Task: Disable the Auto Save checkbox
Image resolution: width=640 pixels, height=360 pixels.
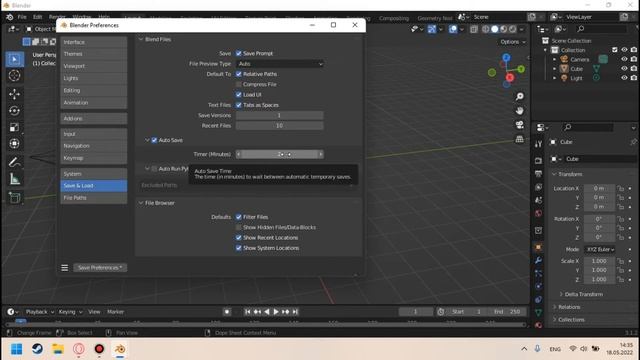Action: [x=154, y=140]
